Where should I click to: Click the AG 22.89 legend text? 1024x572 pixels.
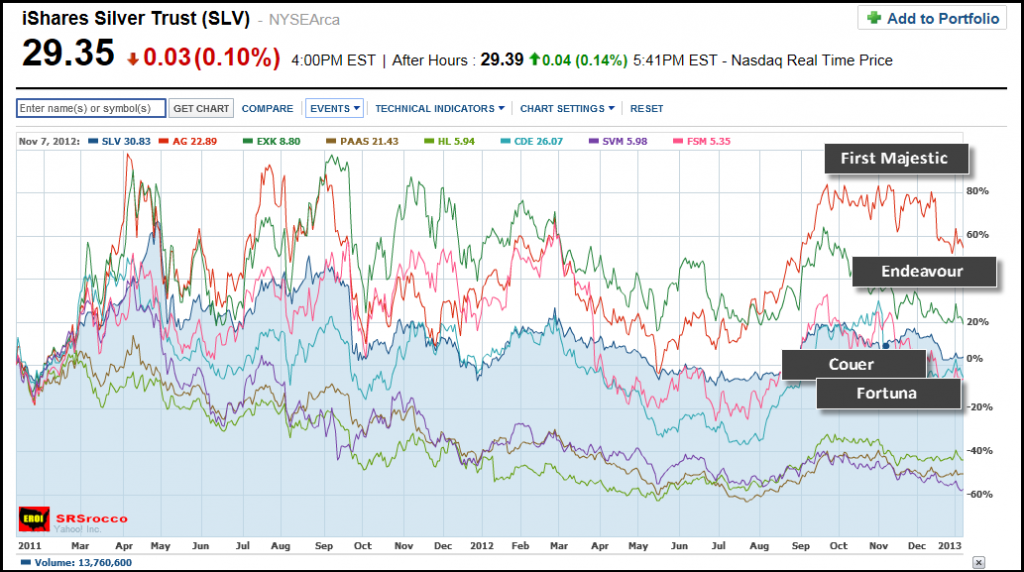point(195,141)
